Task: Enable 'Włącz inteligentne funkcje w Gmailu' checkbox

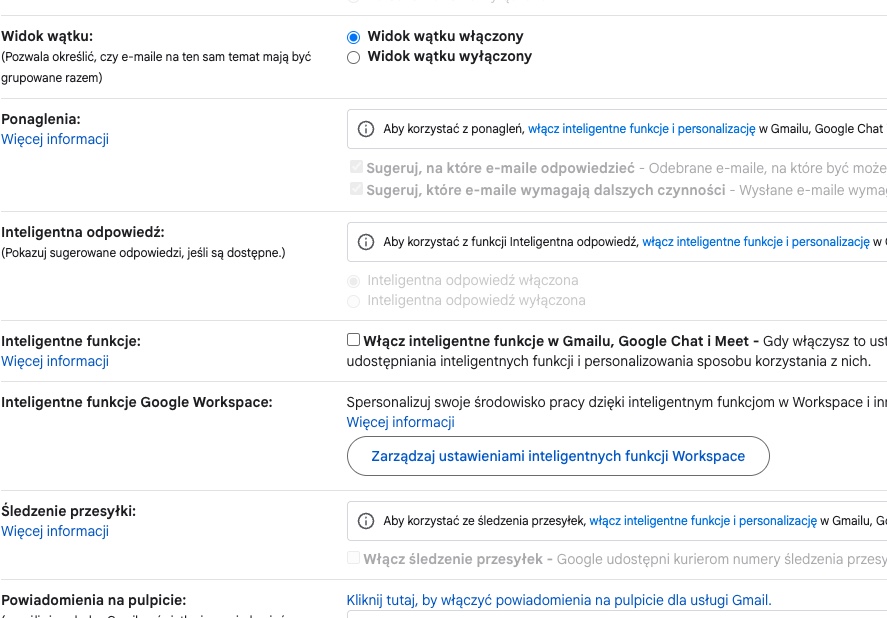Action: click(x=353, y=340)
